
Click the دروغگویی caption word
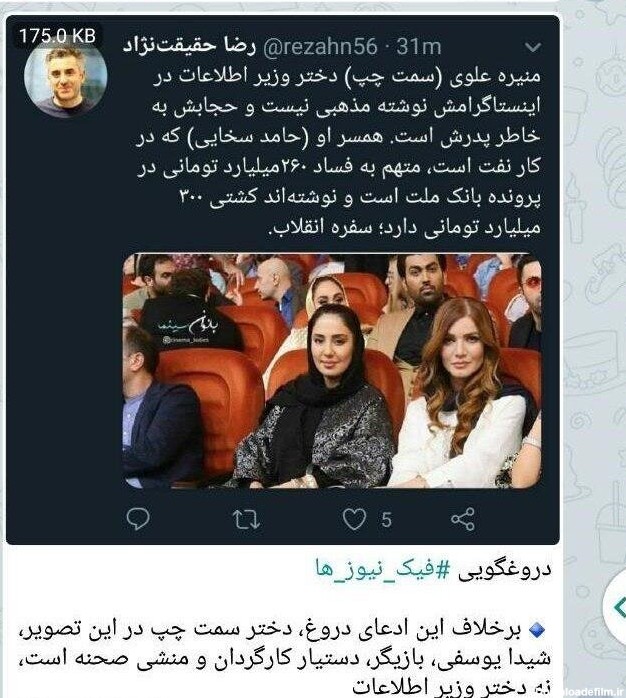tap(504, 569)
